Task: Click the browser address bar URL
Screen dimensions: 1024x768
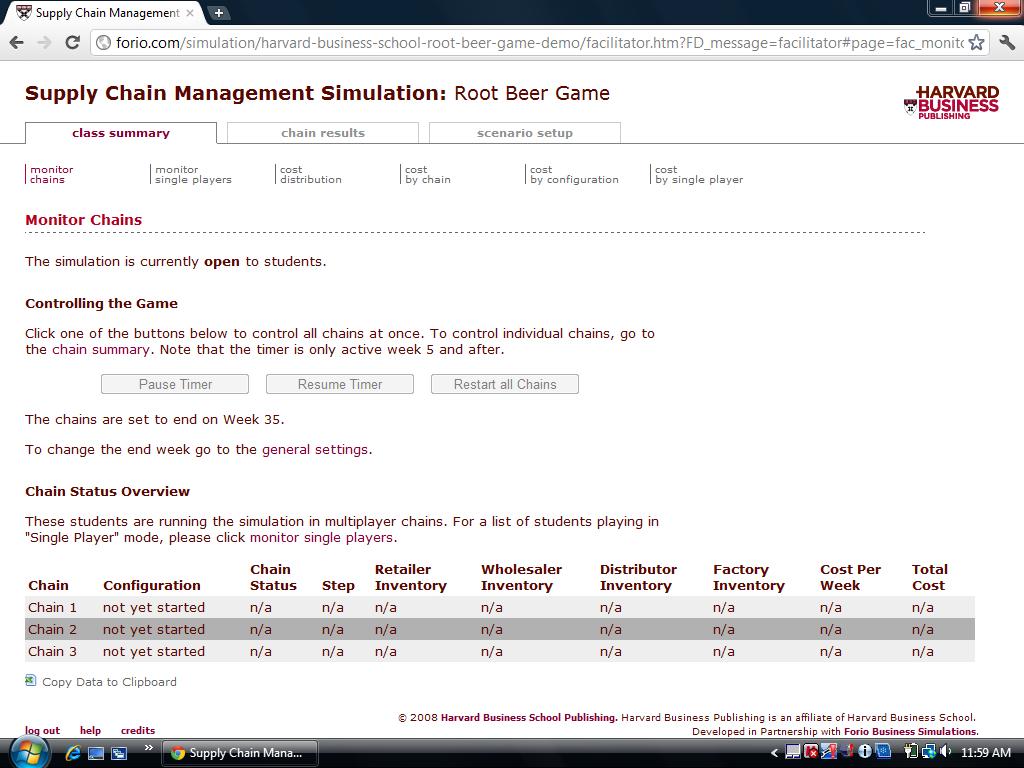Action: tap(539, 42)
